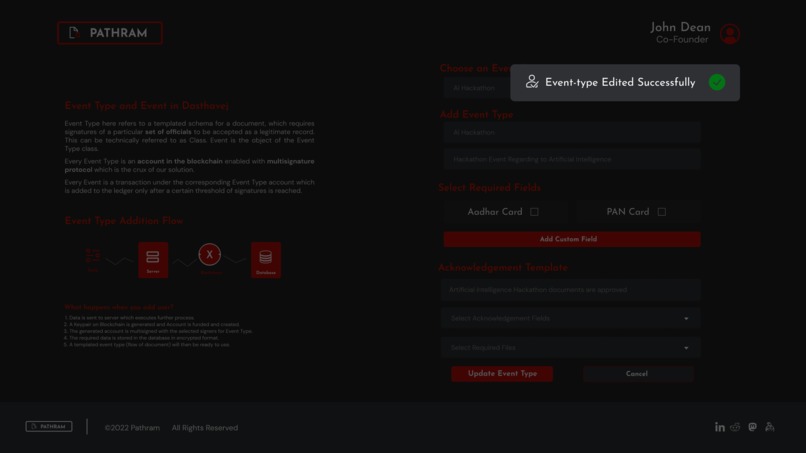Expand Select Acknowledgement Fields dropdown
This screenshot has height=453, width=806.
(x=571, y=318)
